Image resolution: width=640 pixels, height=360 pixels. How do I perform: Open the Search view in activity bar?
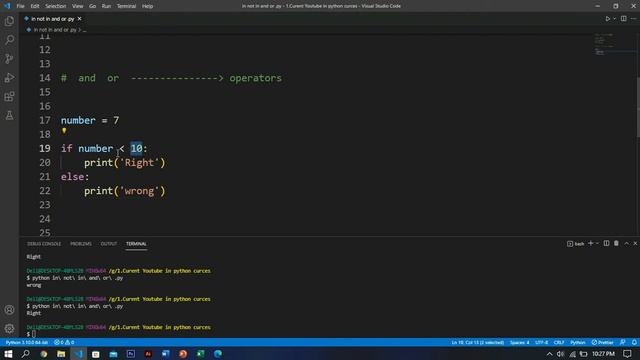(x=9, y=40)
